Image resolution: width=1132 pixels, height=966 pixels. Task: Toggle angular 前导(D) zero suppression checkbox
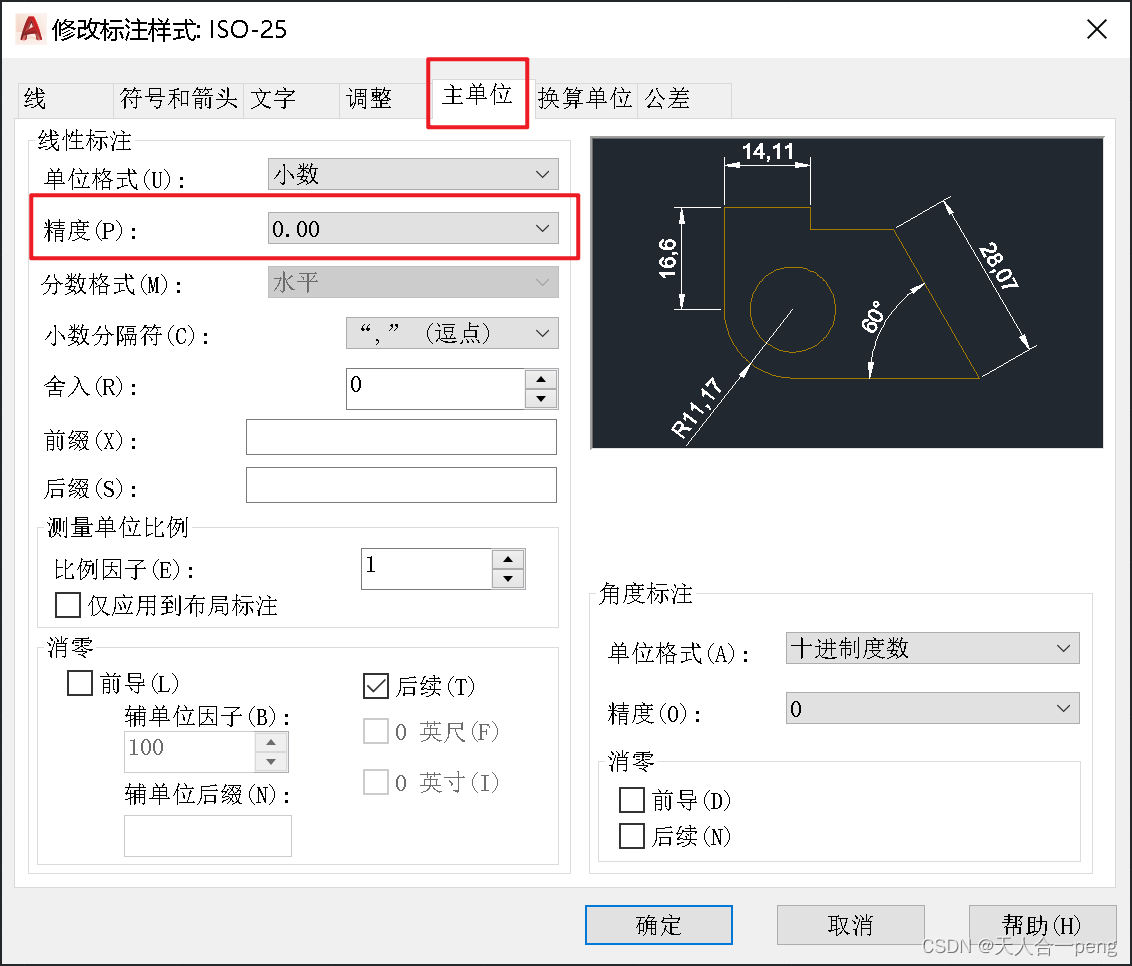pyautogui.click(x=632, y=800)
